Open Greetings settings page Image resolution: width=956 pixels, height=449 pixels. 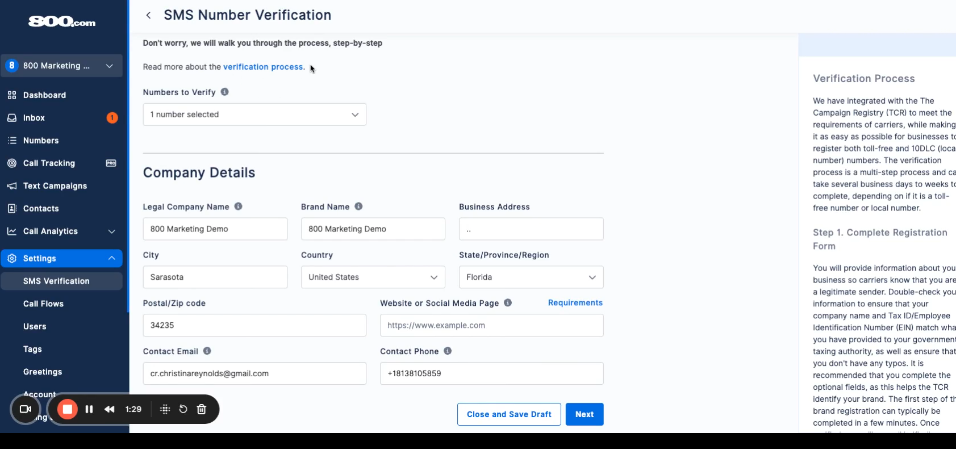pos(43,372)
